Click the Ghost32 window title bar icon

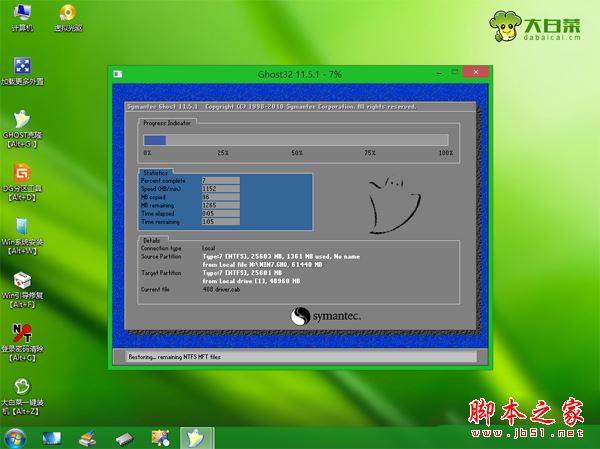pyautogui.click(x=118, y=74)
